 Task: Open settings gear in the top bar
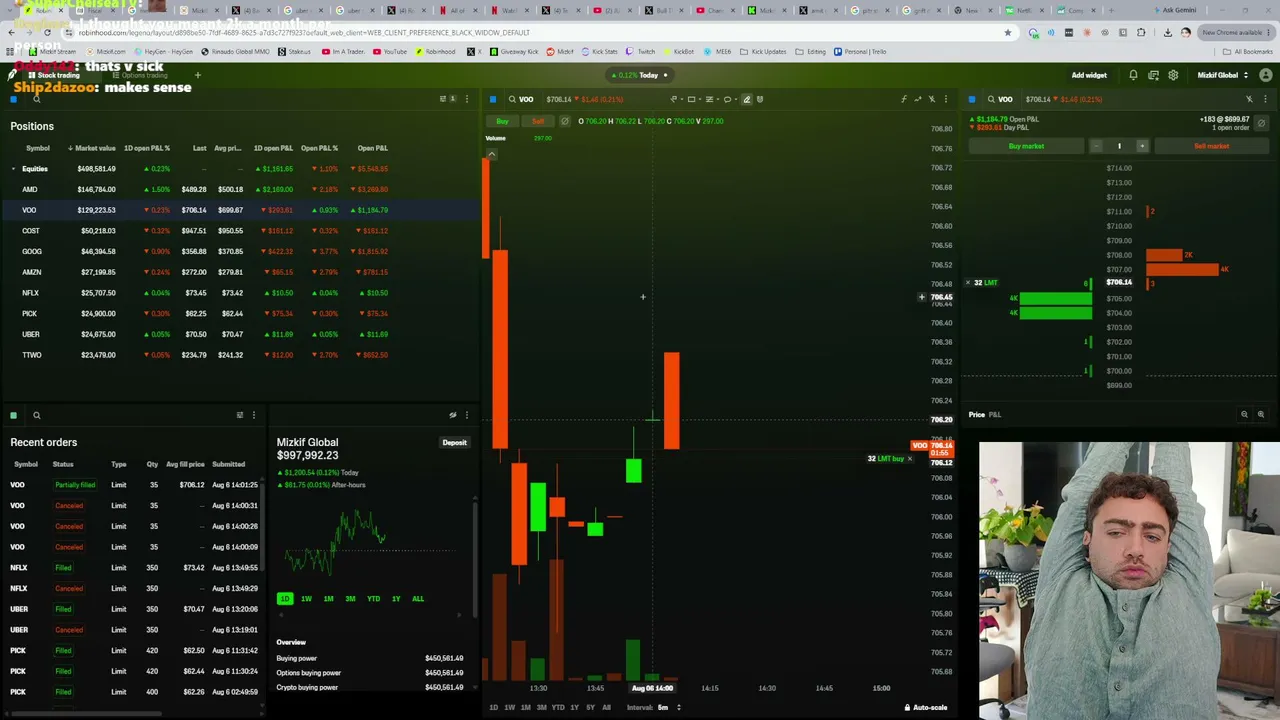[x=1173, y=75]
